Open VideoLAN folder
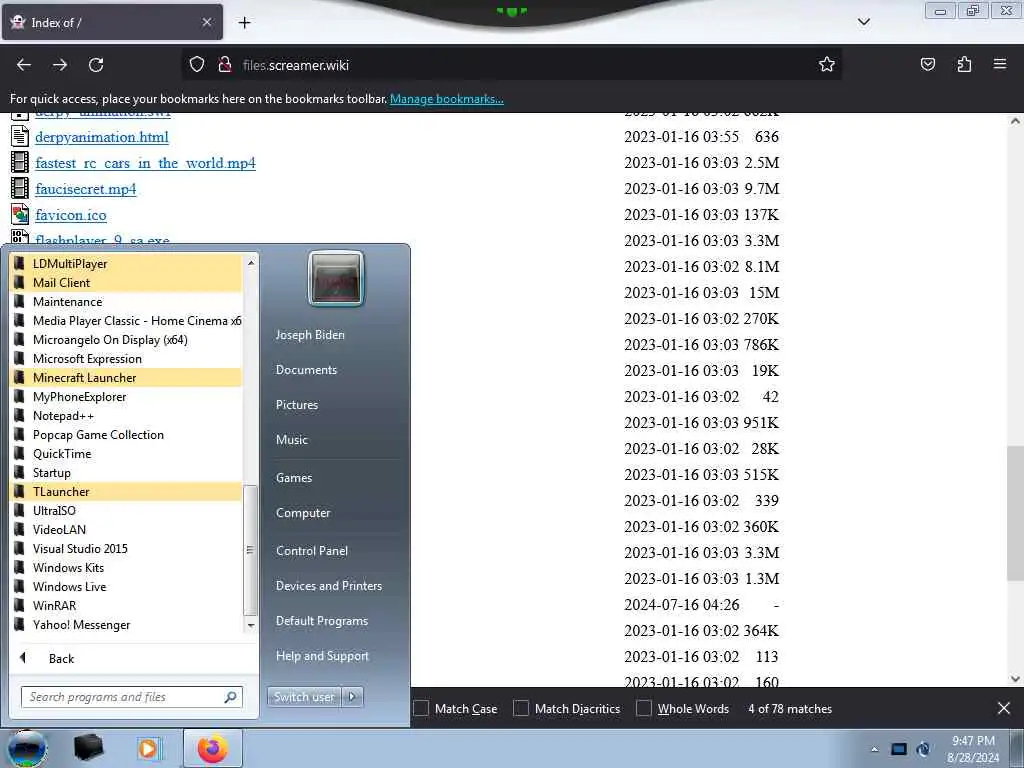The height and width of the screenshot is (768, 1024). click(x=127, y=529)
